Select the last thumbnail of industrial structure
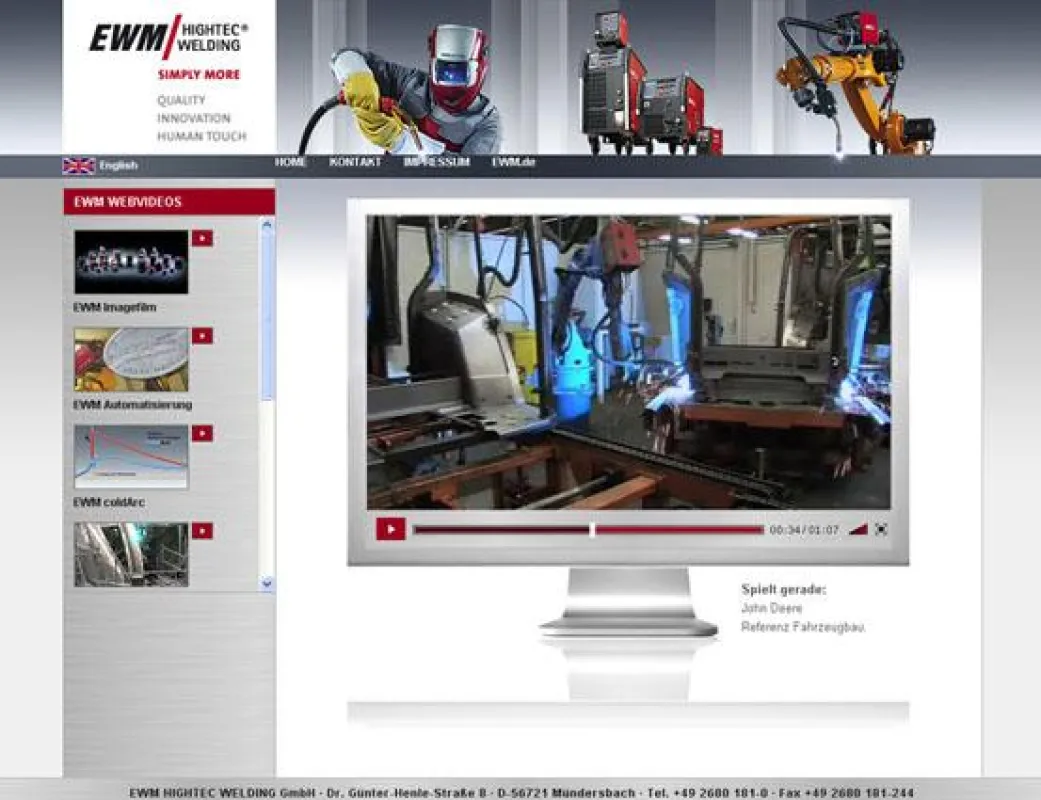Viewport: 1041px width, 800px height. pyautogui.click(x=131, y=554)
